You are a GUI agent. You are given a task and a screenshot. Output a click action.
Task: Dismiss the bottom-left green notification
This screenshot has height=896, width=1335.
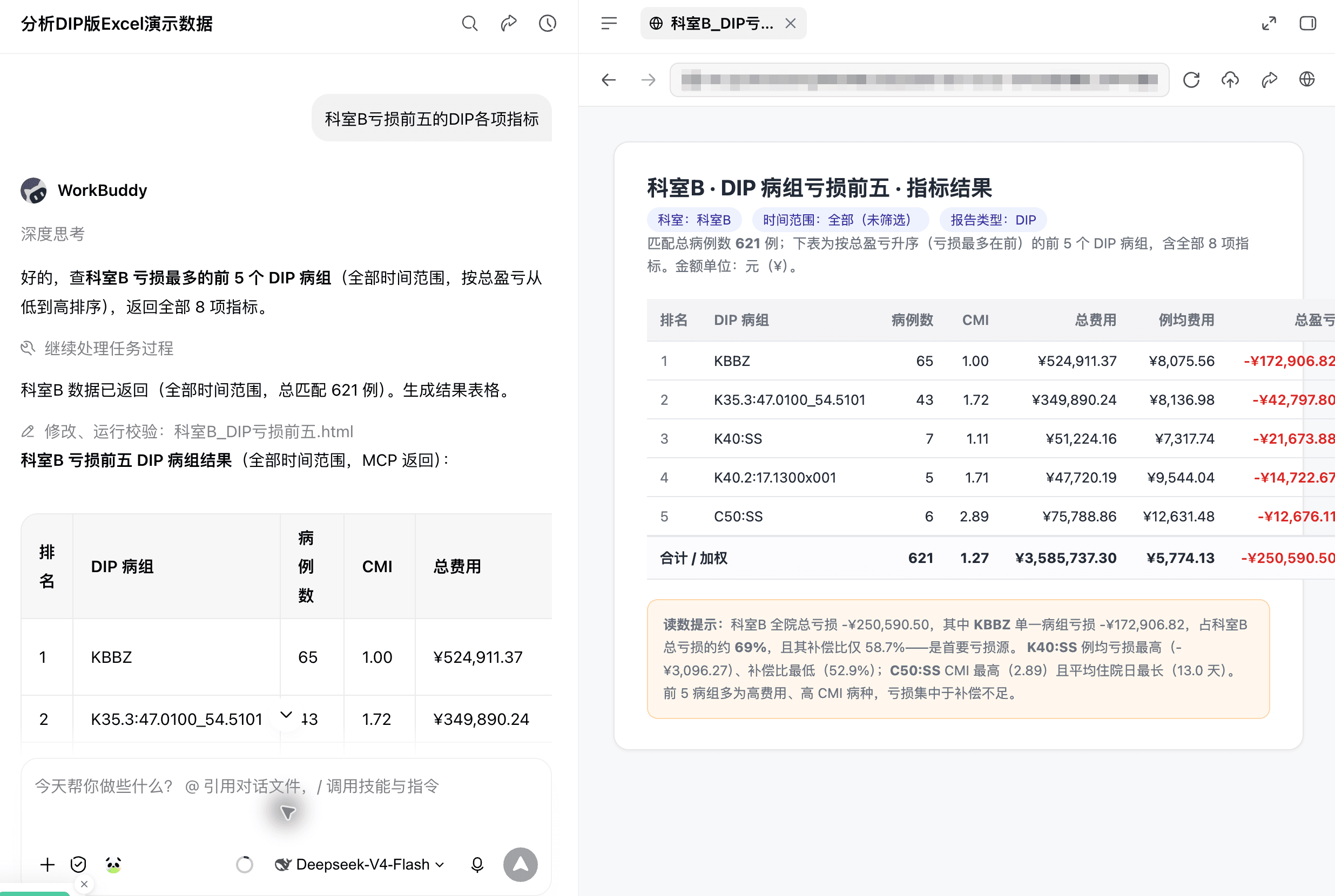[84, 885]
